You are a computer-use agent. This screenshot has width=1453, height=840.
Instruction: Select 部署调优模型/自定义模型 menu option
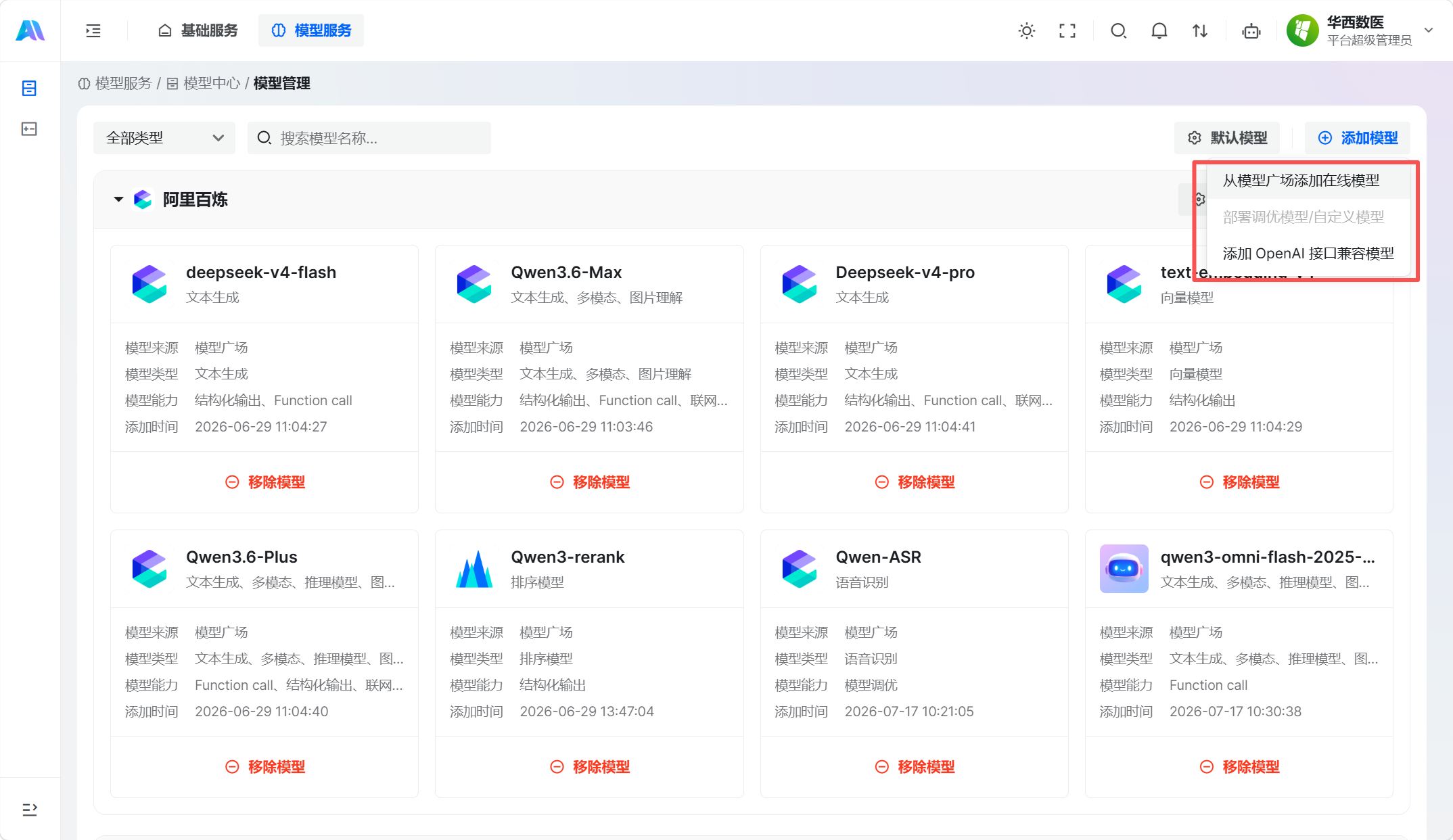coord(1308,217)
